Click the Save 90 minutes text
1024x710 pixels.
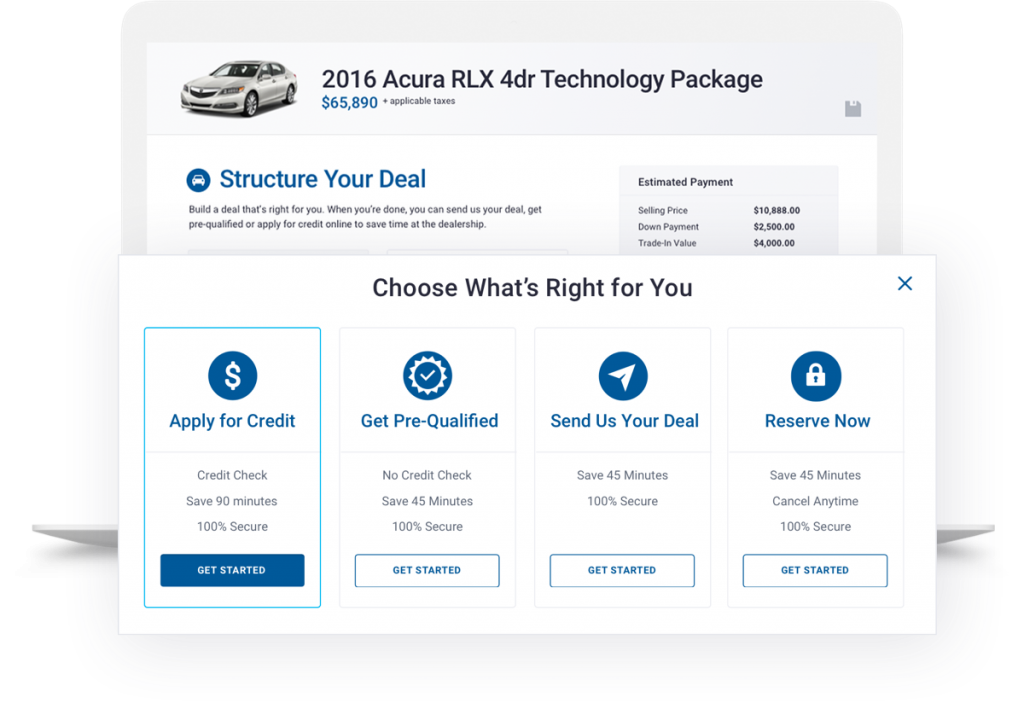click(232, 501)
